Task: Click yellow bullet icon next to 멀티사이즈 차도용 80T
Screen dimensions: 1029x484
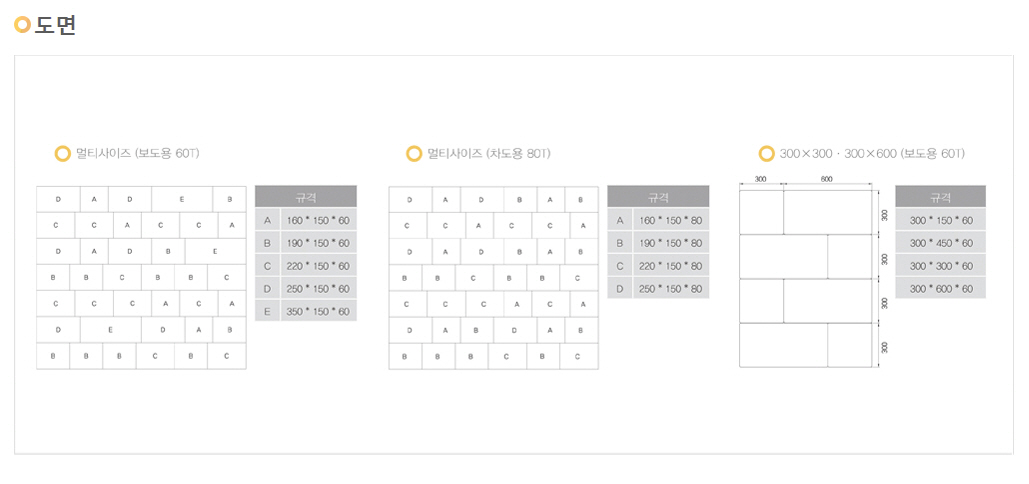Action: [414, 154]
